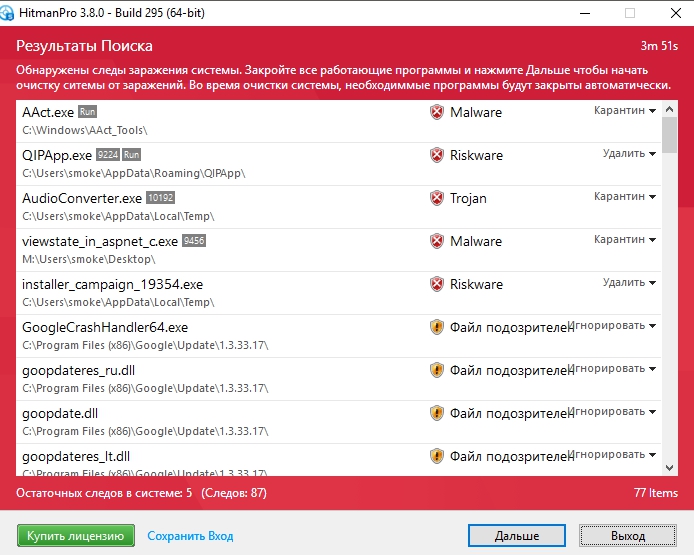Click the results list scrollbar thumb
This screenshot has height=555, width=694.
[x=669, y=135]
